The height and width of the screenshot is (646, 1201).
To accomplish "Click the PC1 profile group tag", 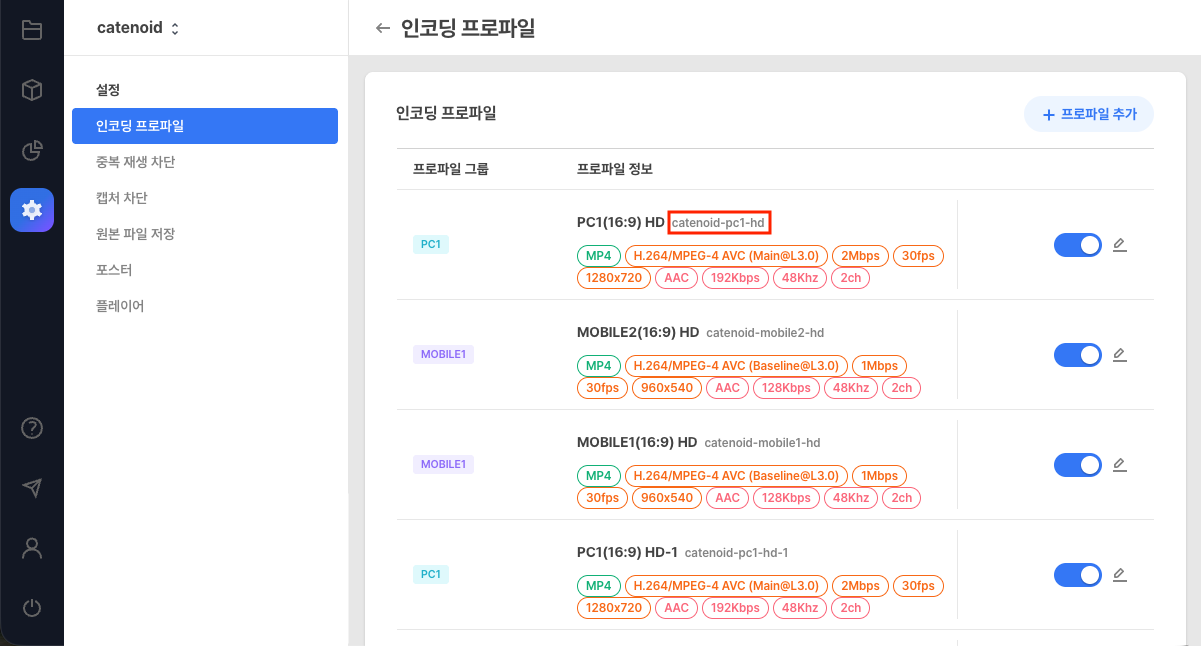I will tap(431, 243).
